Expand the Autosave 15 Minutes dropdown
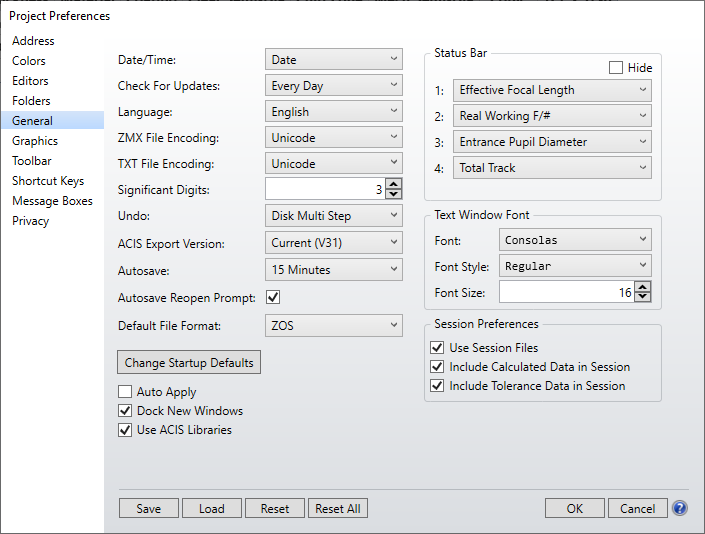The height and width of the screenshot is (534, 705). [333, 270]
